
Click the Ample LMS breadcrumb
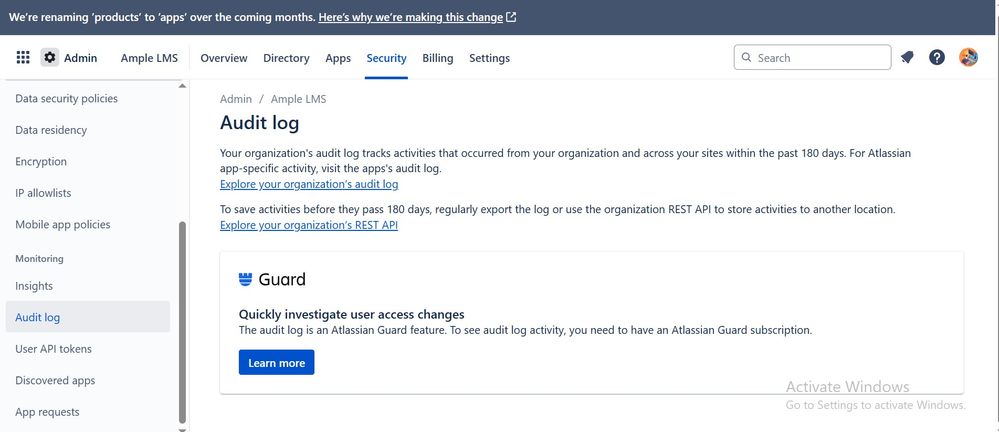[x=298, y=99]
